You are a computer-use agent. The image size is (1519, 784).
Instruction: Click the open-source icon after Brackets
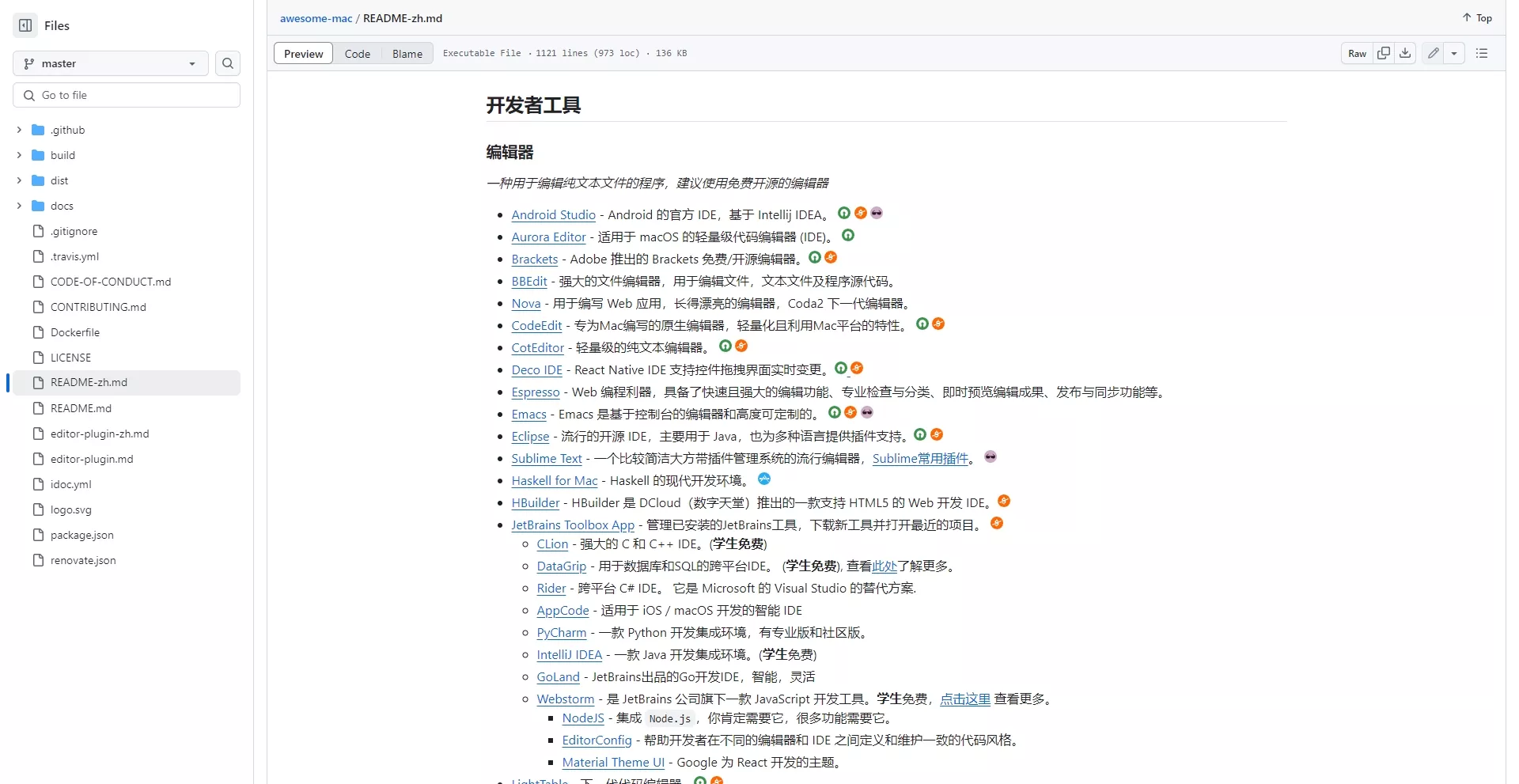815,257
